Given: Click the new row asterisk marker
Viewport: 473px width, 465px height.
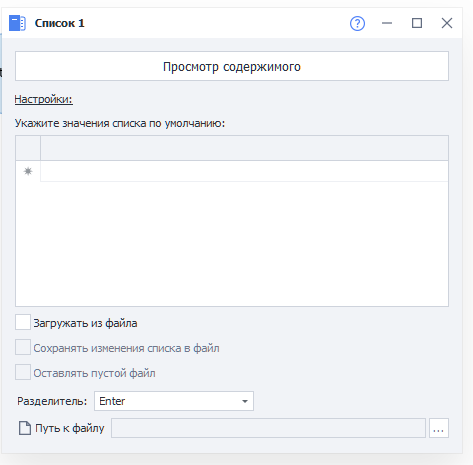Looking at the screenshot, I should pyautogui.click(x=28, y=171).
